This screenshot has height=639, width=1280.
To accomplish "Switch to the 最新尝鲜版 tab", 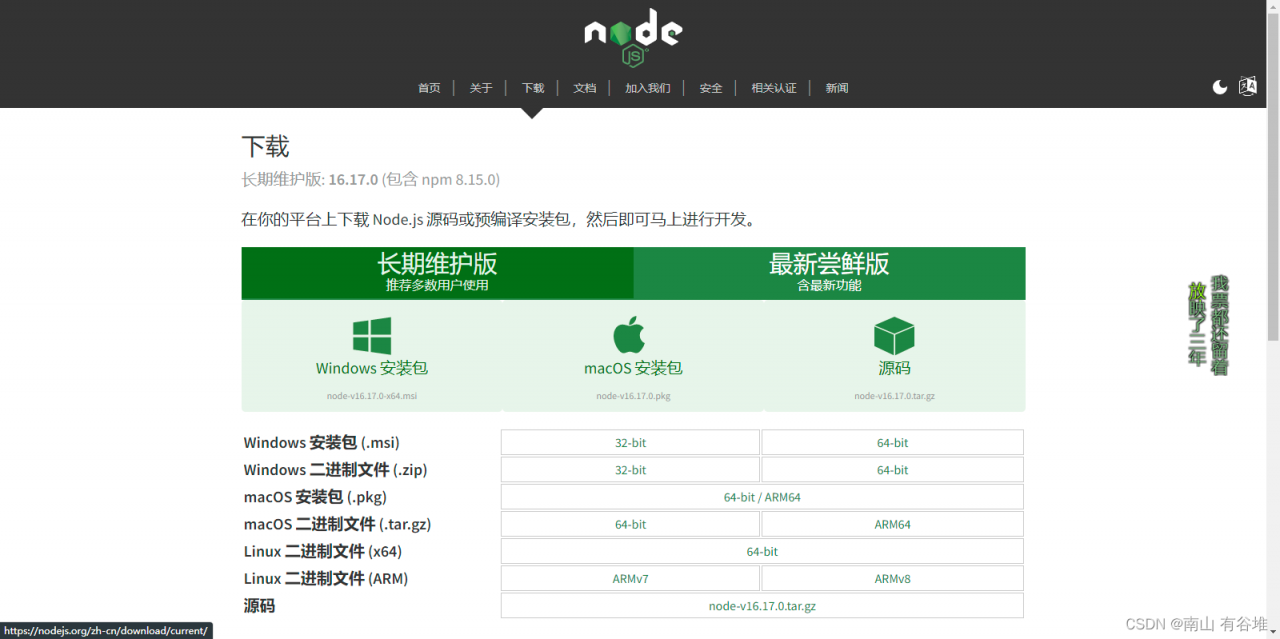I will pyautogui.click(x=829, y=273).
